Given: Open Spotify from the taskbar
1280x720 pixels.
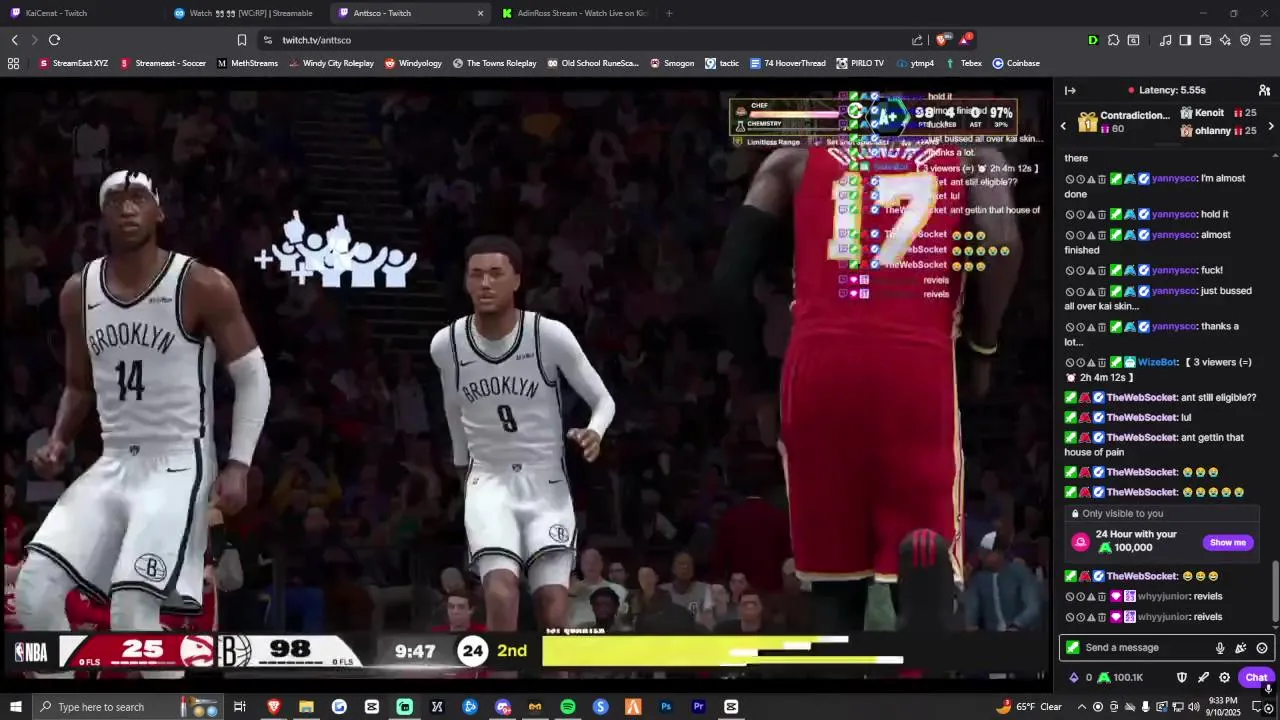Looking at the screenshot, I should [568, 707].
